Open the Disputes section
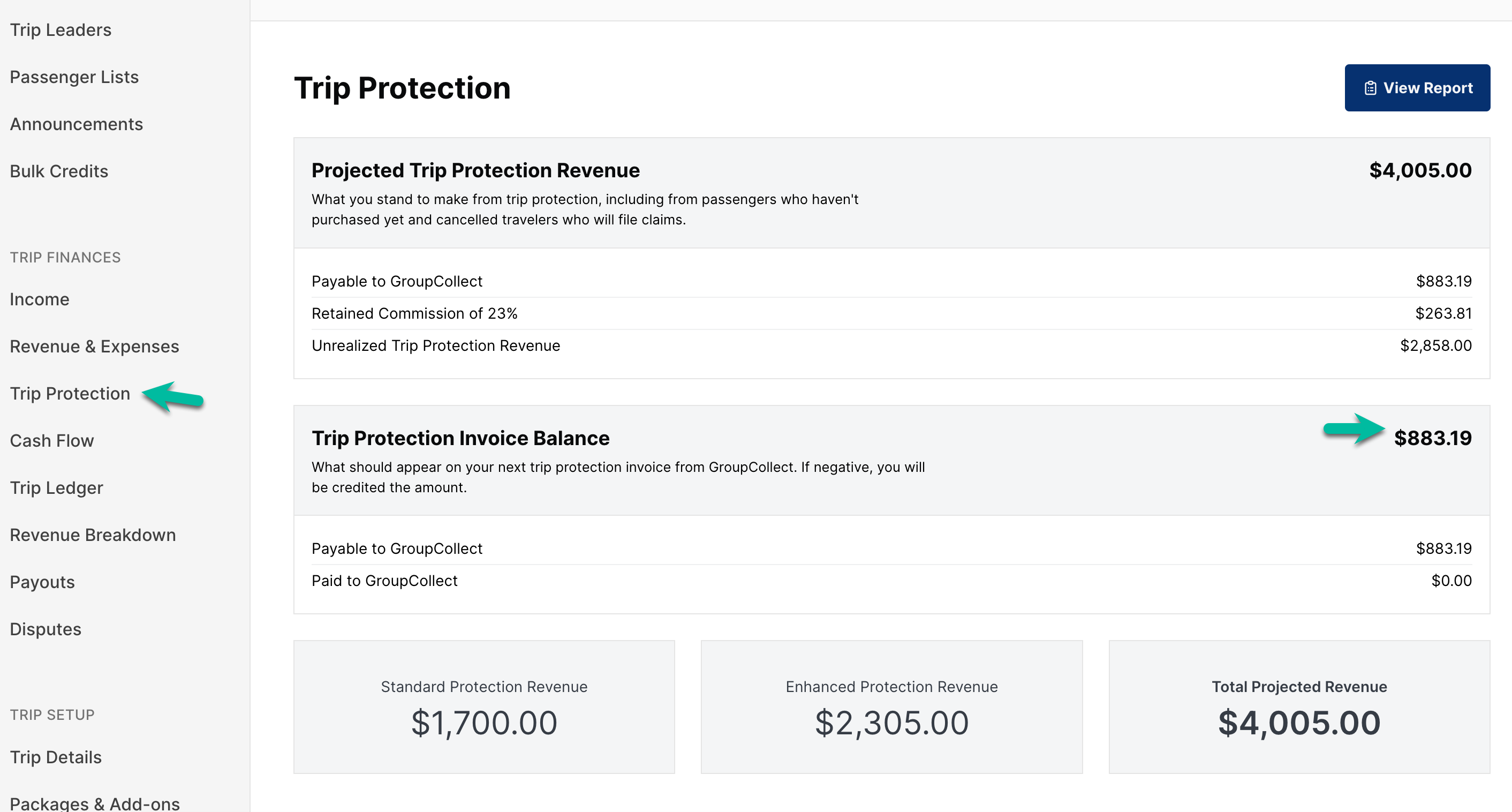 pos(45,629)
